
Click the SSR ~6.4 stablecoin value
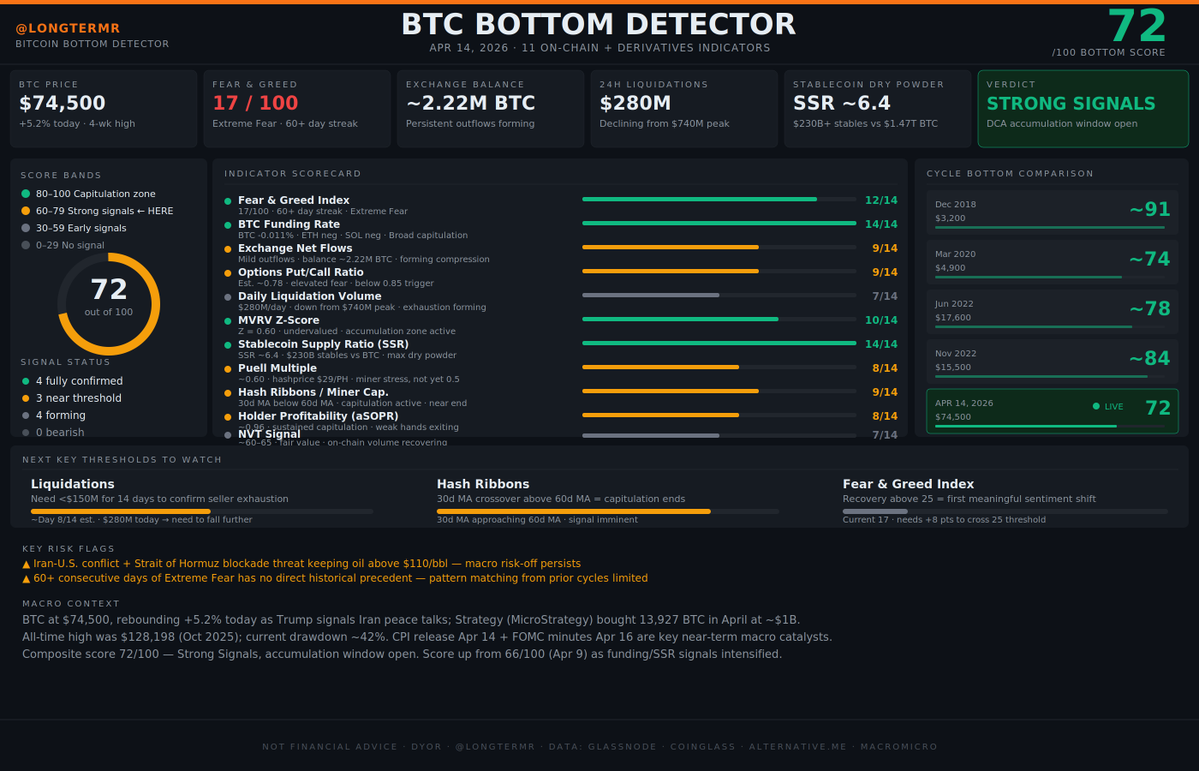(x=842, y=103)
